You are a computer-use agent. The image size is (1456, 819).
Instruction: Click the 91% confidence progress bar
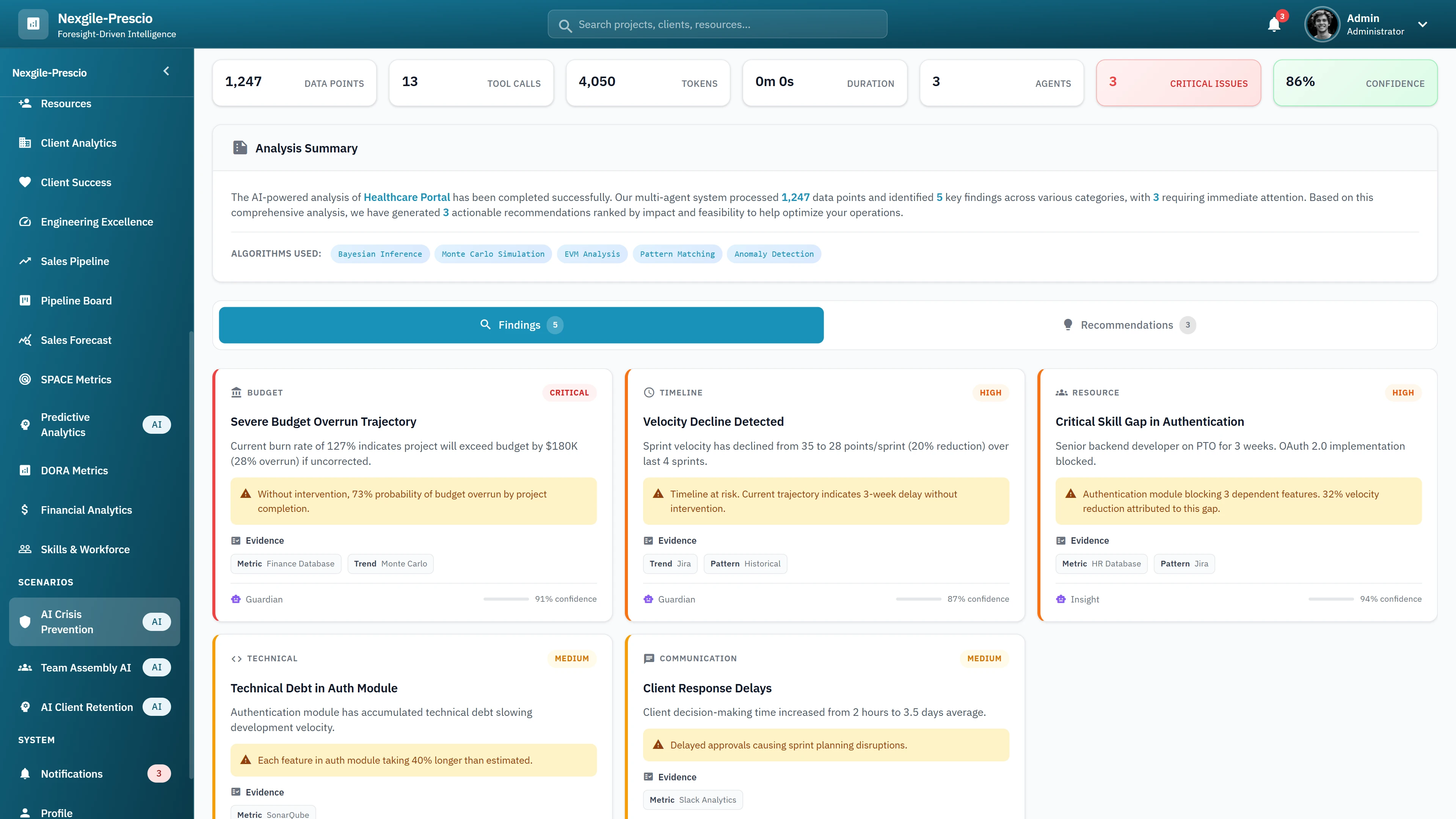(506, 599)
